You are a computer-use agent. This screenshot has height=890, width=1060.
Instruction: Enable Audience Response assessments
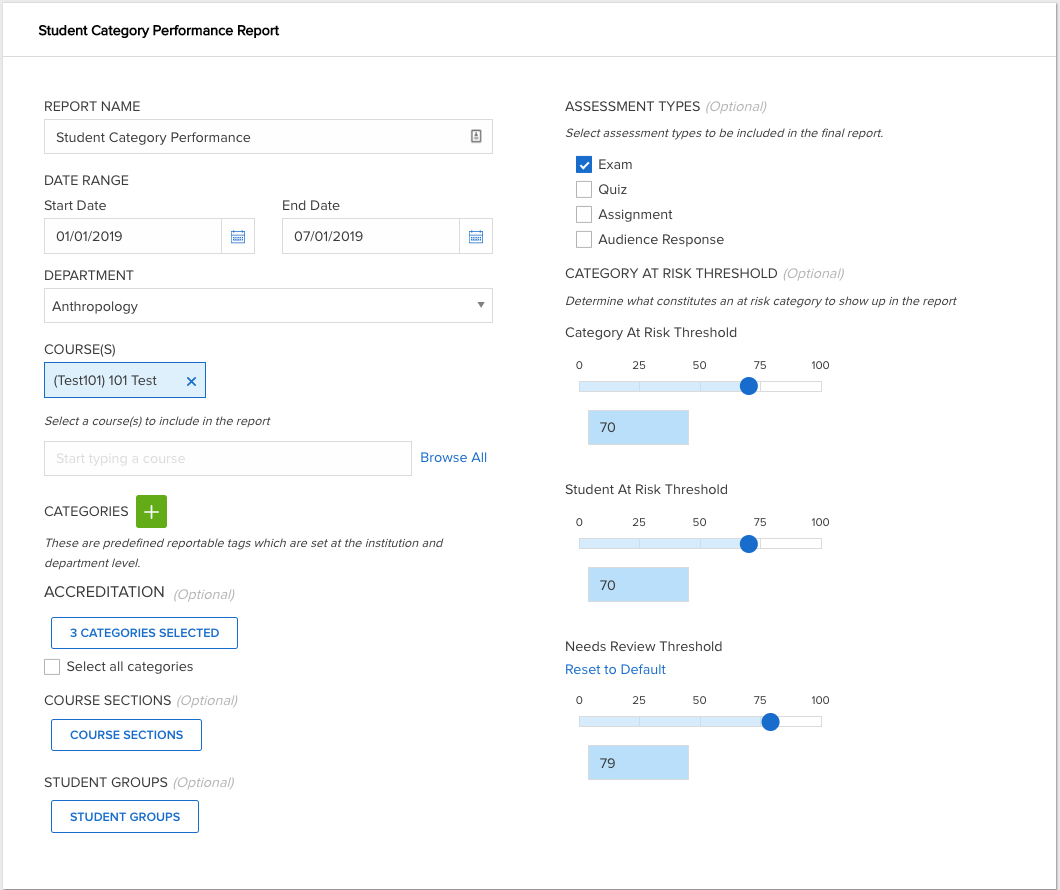[x=584, y=239]
